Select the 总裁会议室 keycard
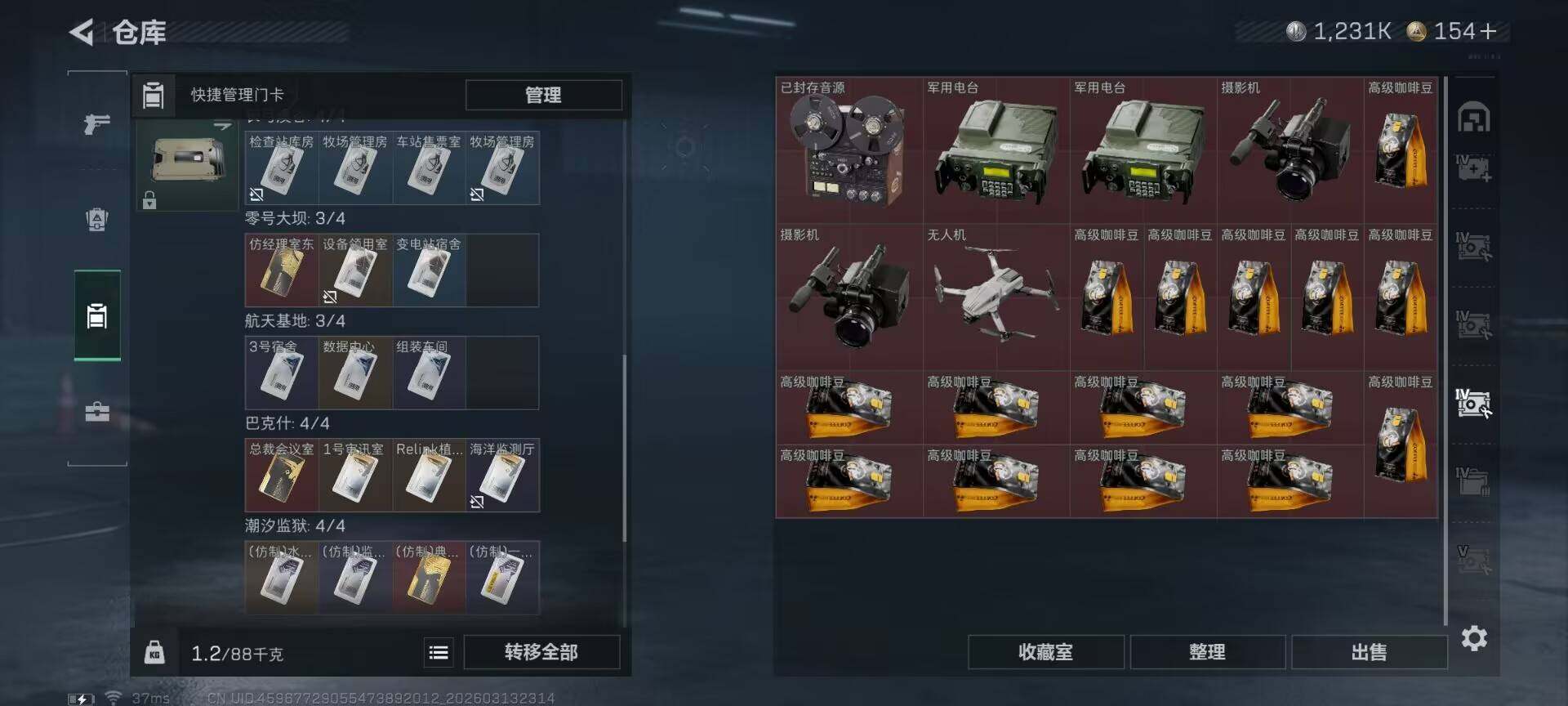Viewport: 1568px width, 706px height. point(282,476)
